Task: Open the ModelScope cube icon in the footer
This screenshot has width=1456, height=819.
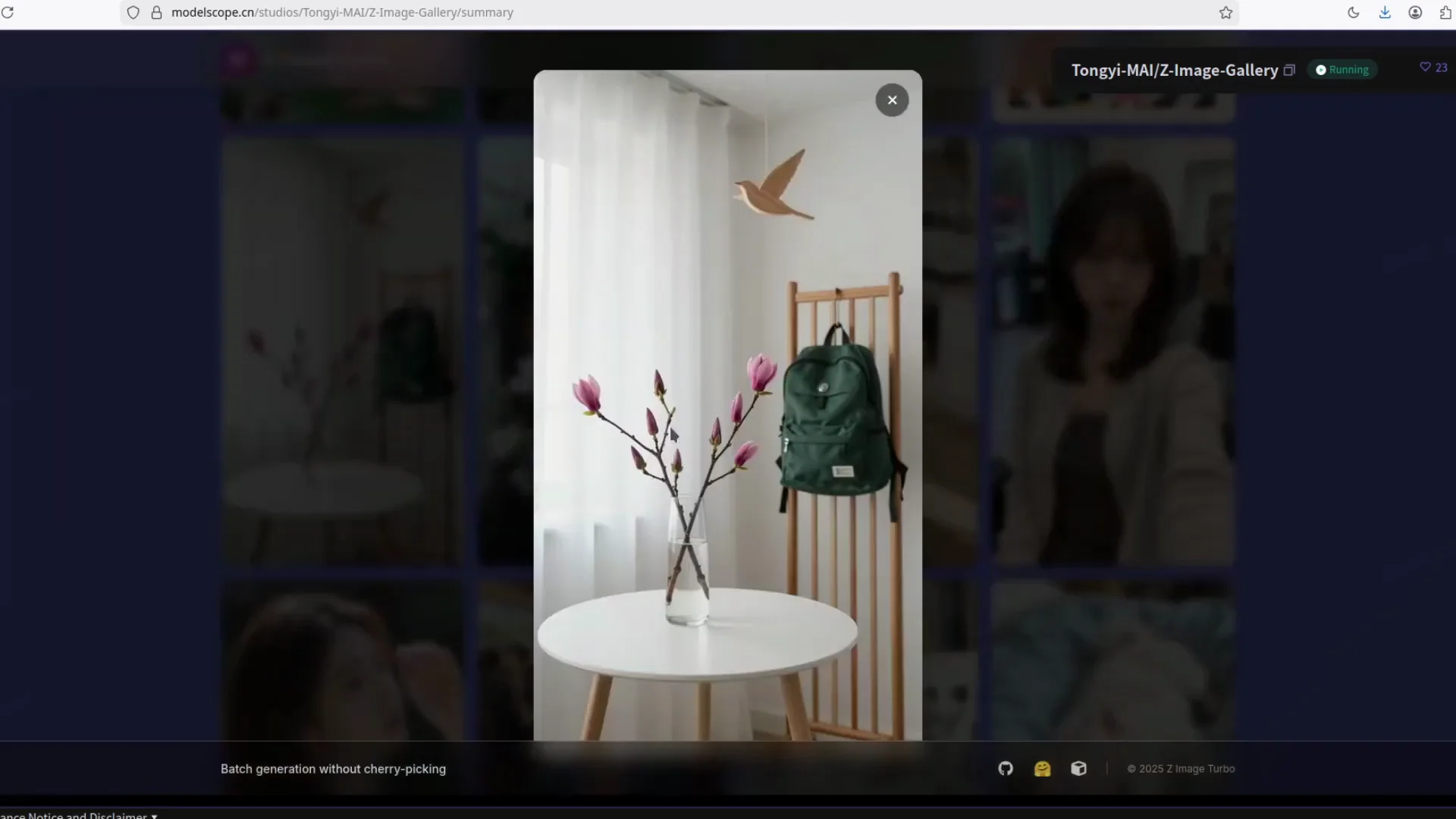Action: (1078, 768)
